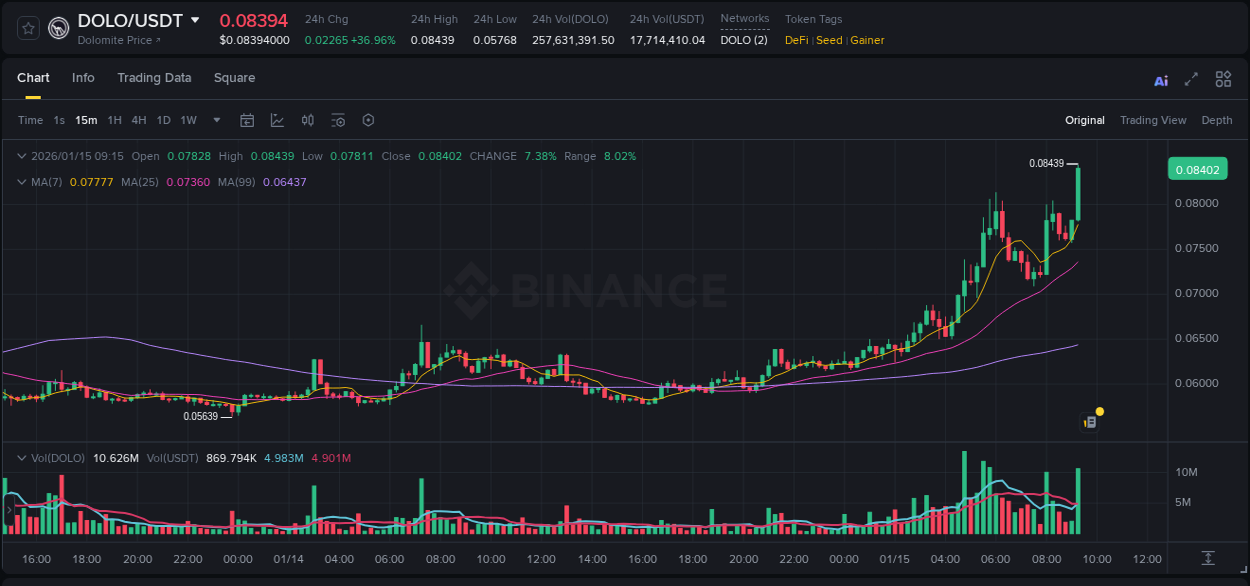Switch to the Trading Data tab

click(154, 77)
